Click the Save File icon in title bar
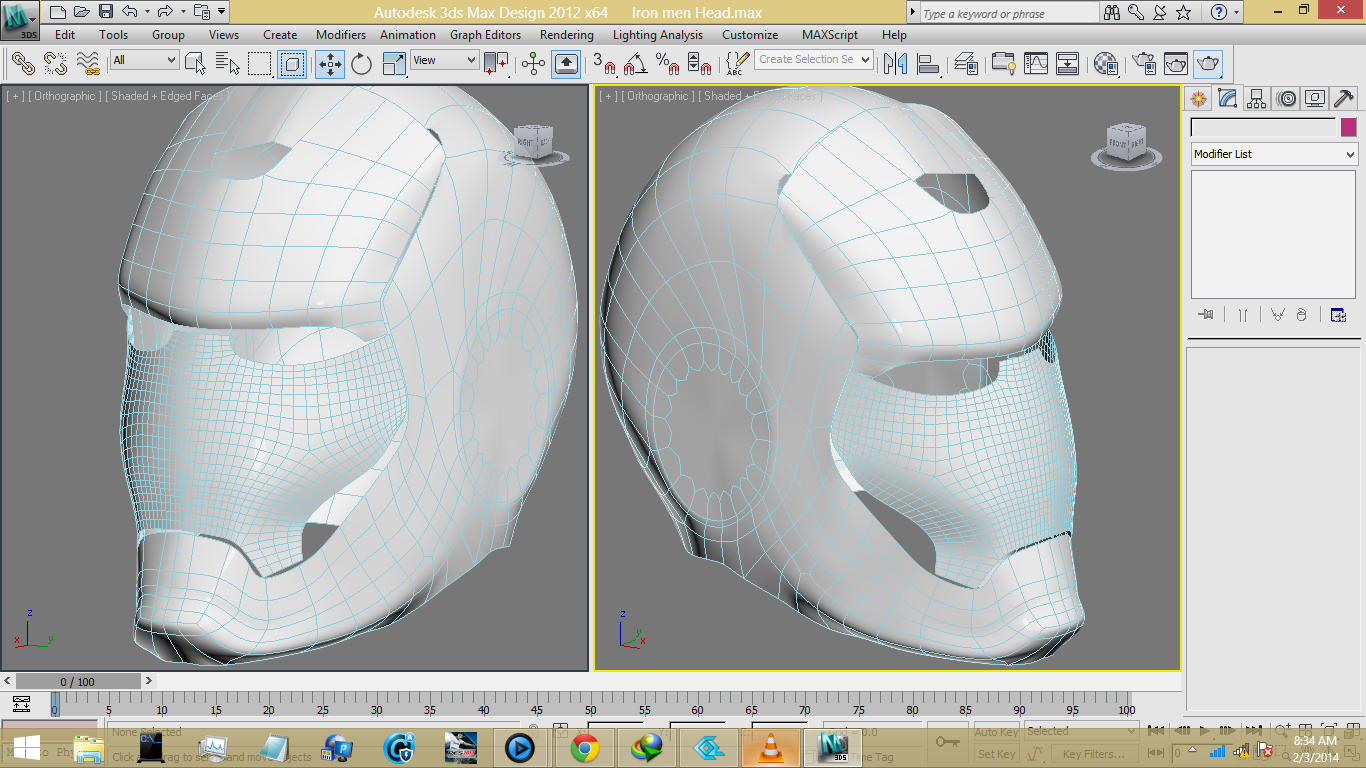This screenshot has height=768, width=1366. click(106, 12)
